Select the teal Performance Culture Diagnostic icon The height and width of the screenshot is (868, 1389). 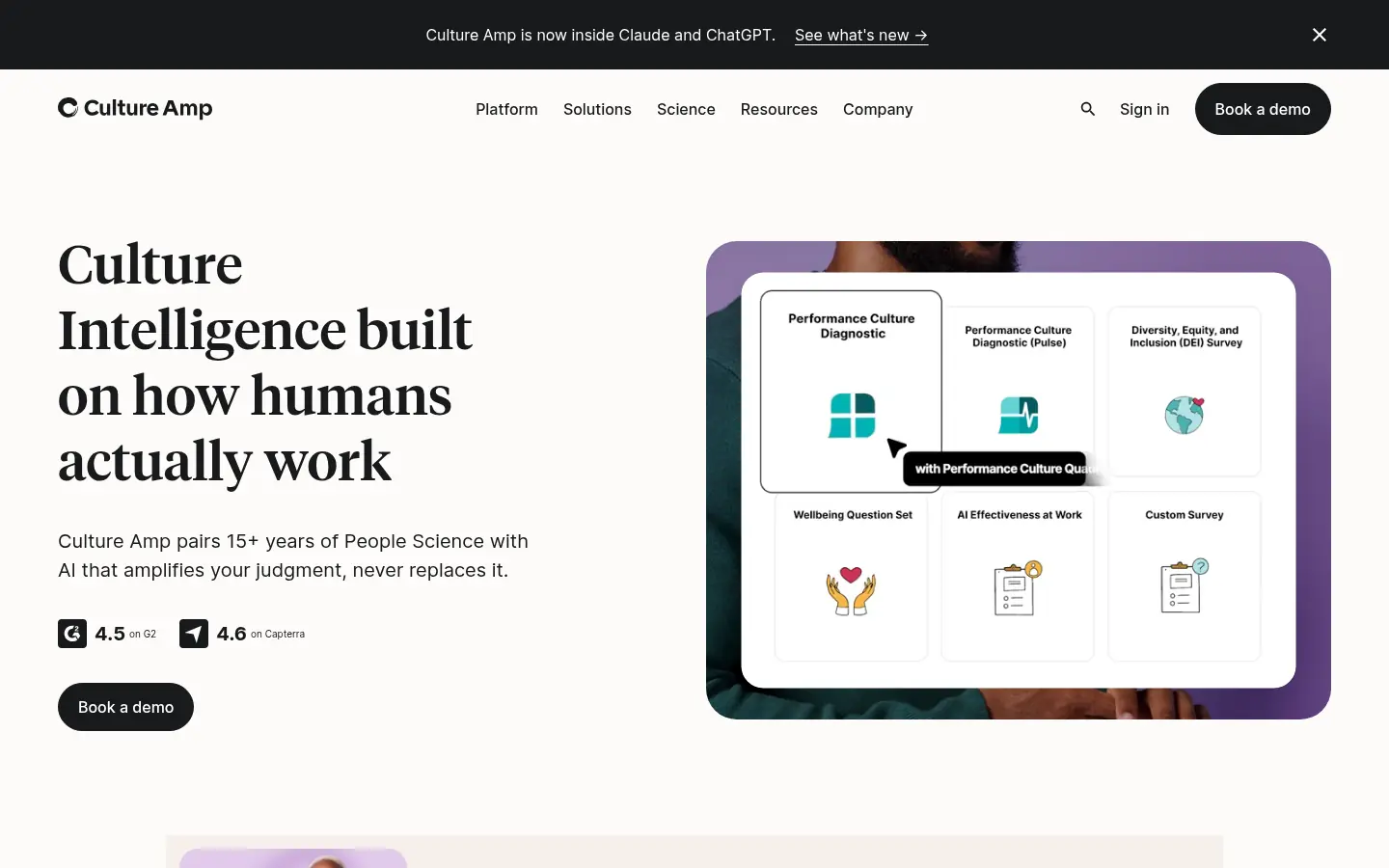click(x=852, y=416)
